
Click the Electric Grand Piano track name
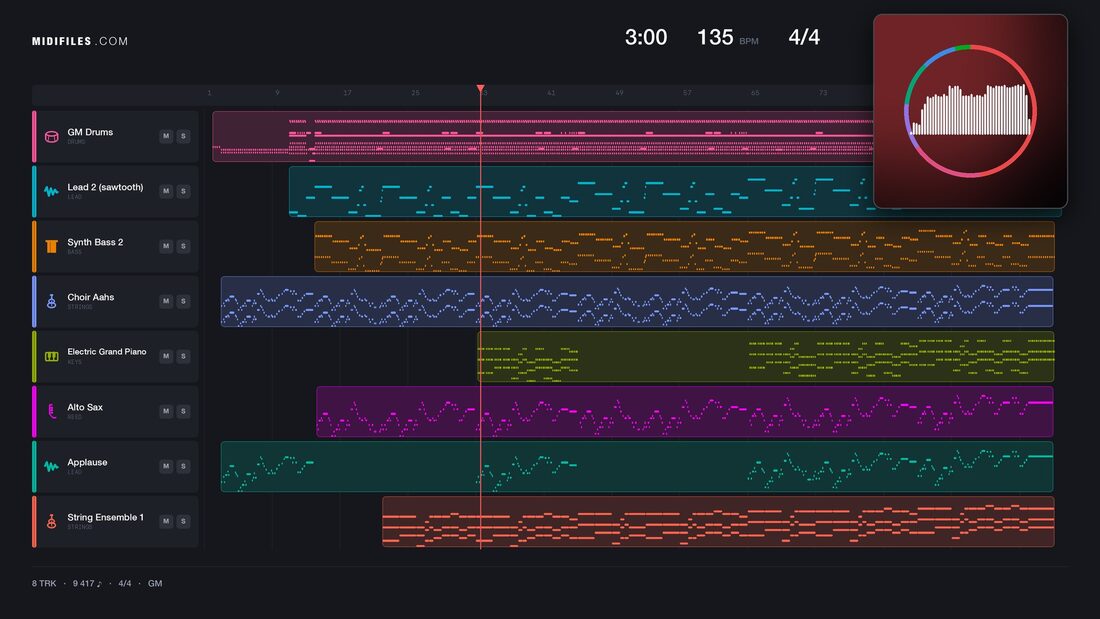(x=107, y=352)
